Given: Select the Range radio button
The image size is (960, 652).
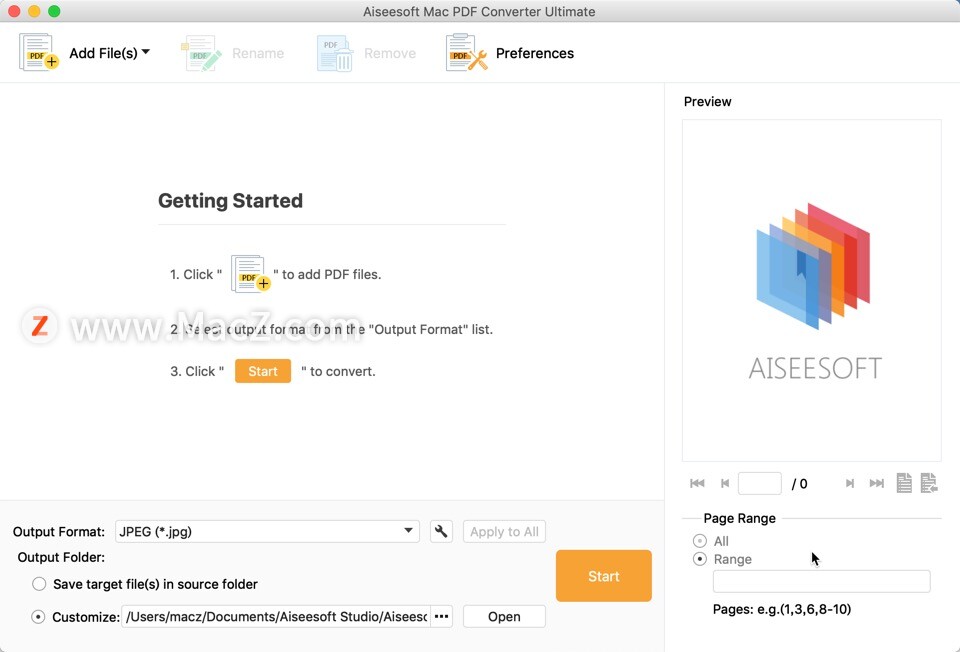Looking at the screenshot, I should click(700, 559).
